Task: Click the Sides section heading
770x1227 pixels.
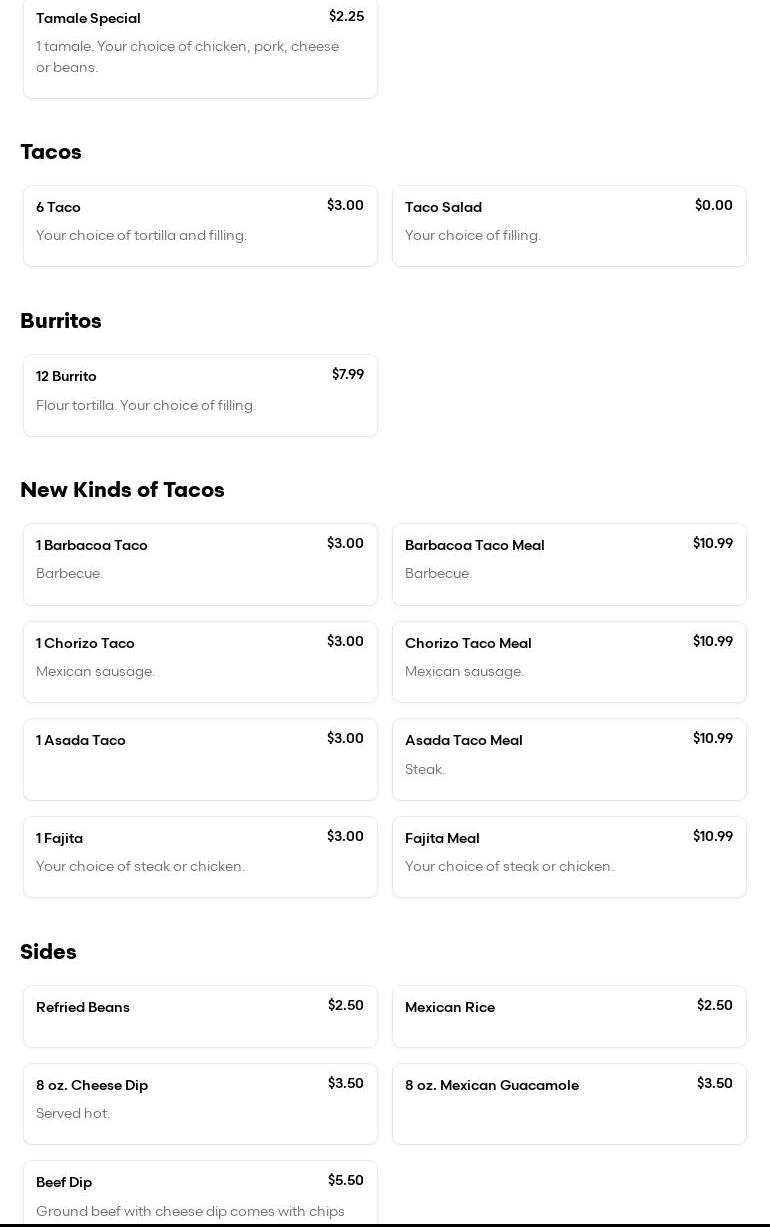Action: tap(48, 952)
